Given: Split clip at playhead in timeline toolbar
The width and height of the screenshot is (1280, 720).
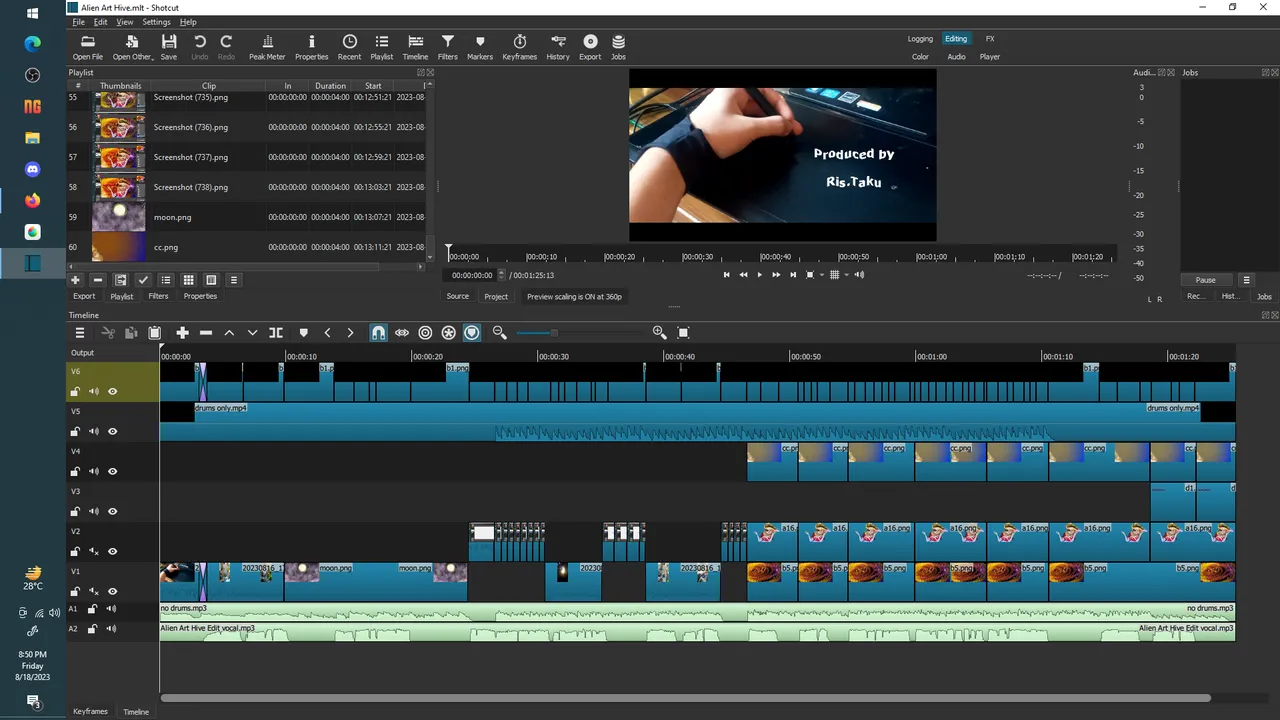Looking at the screenshot, I should click(276, 333).
